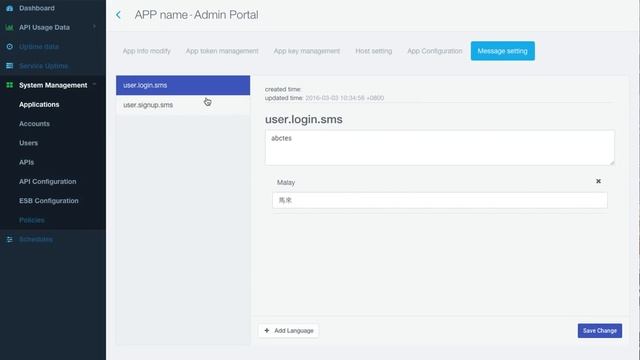Switch to App token management tab
This screenshot has width=640, height=360.
[222, 51]
